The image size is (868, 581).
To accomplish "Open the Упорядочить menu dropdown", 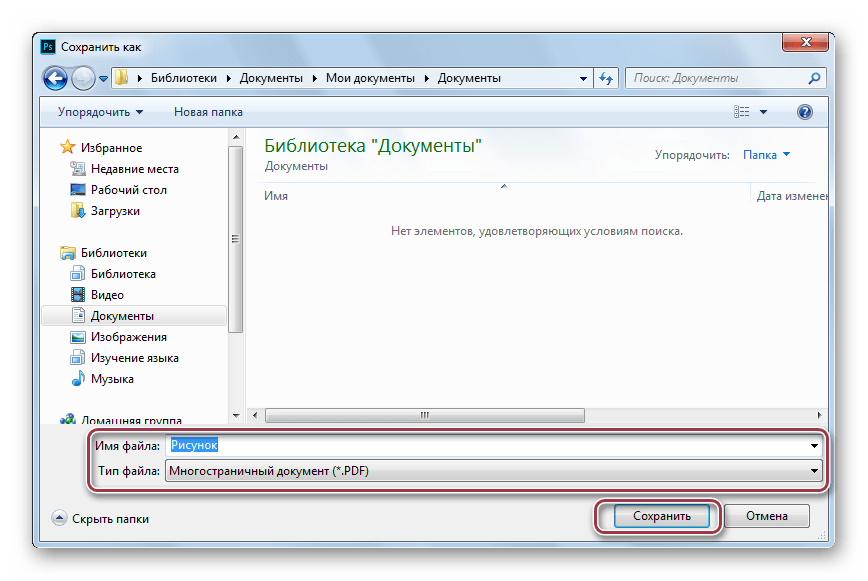I will pos(100,112).
